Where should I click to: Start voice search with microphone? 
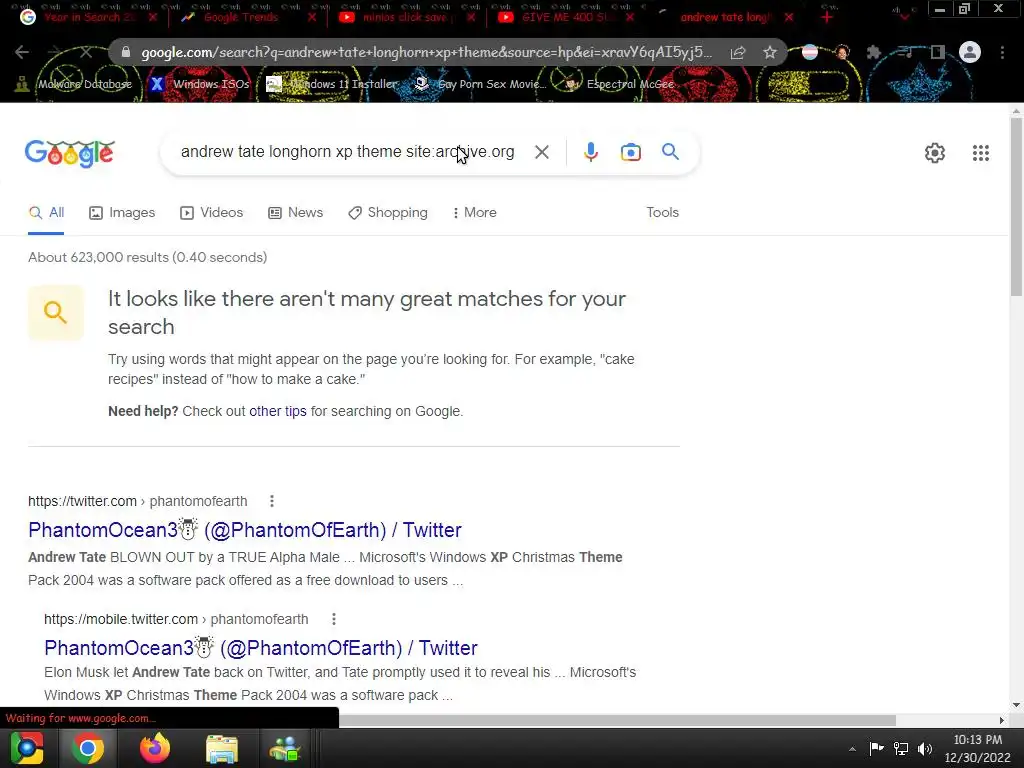click(x=590, y=152)
